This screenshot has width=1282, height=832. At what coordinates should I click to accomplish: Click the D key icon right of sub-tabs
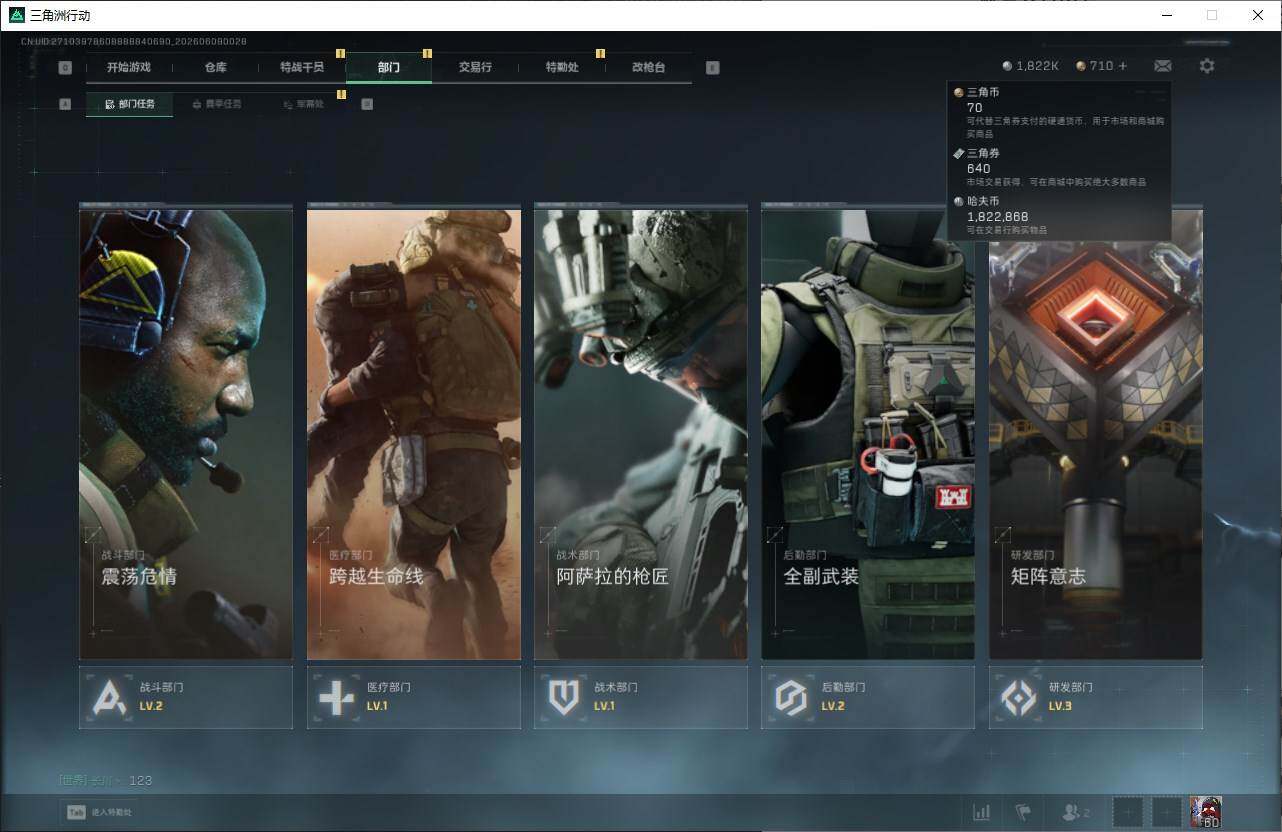(x=367, y=104)
